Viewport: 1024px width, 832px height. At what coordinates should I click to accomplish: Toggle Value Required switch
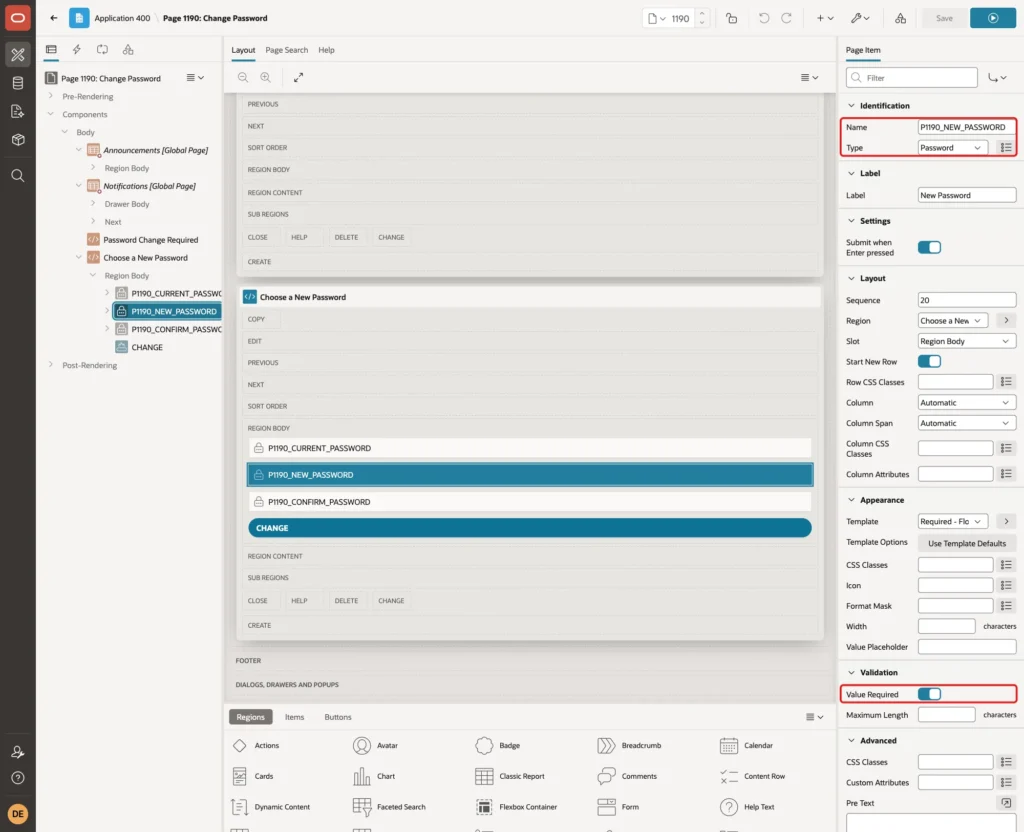pyautogui.click(x=929, y=694)
